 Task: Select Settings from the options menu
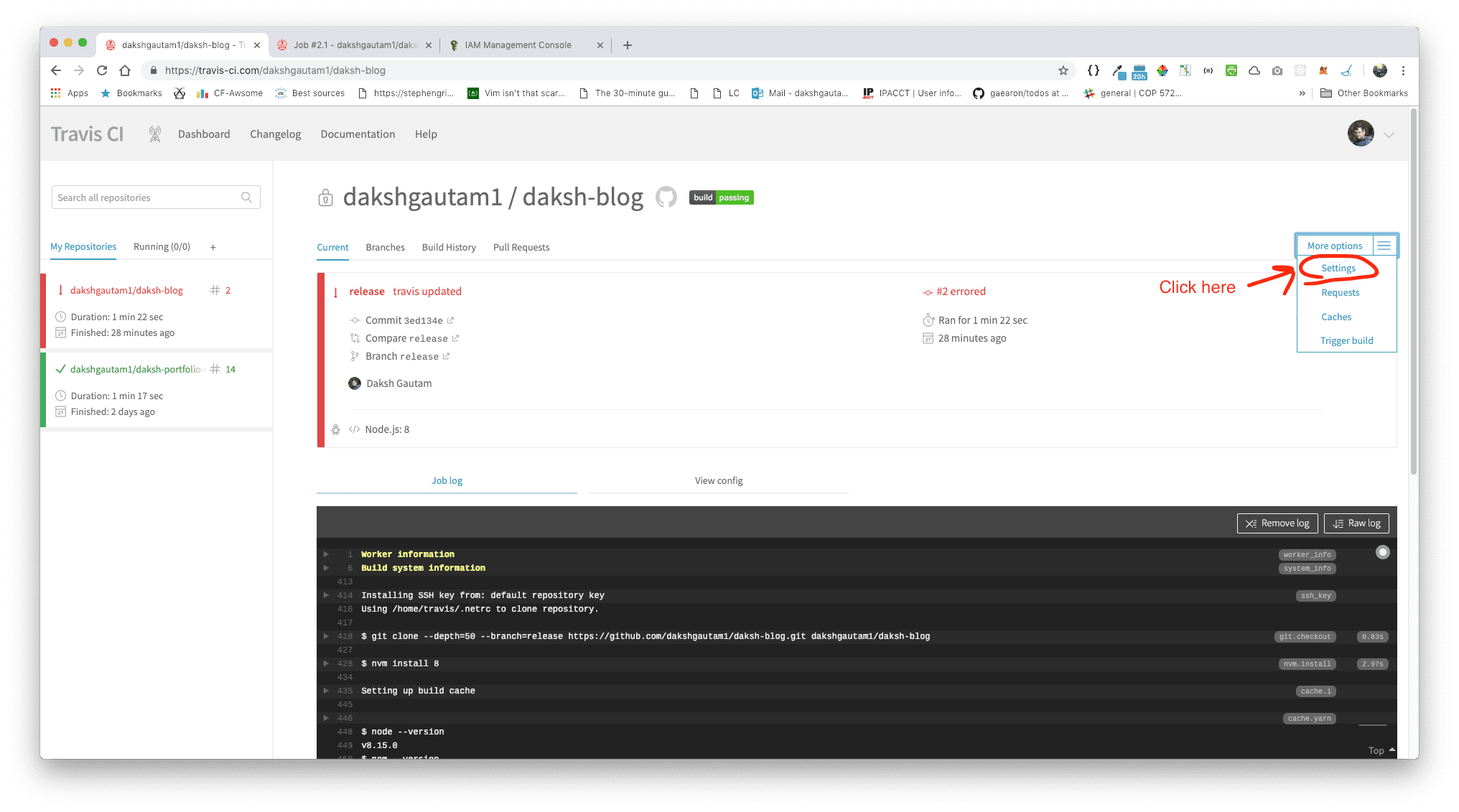pos(1338,269)
